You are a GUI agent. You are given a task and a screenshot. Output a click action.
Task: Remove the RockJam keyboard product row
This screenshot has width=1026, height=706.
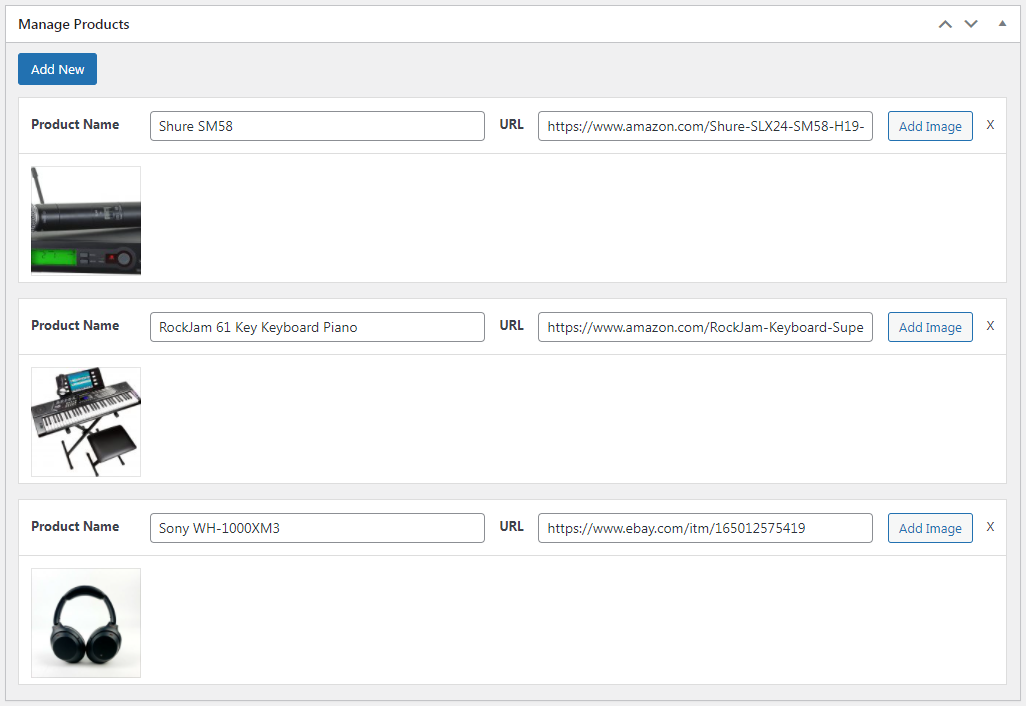990,326
